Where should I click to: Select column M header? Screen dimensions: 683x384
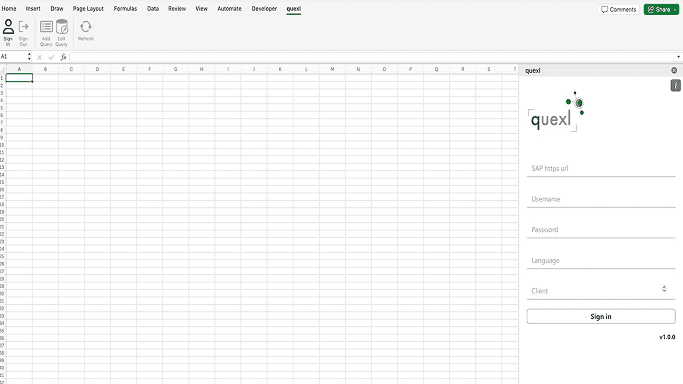(332, 69)
